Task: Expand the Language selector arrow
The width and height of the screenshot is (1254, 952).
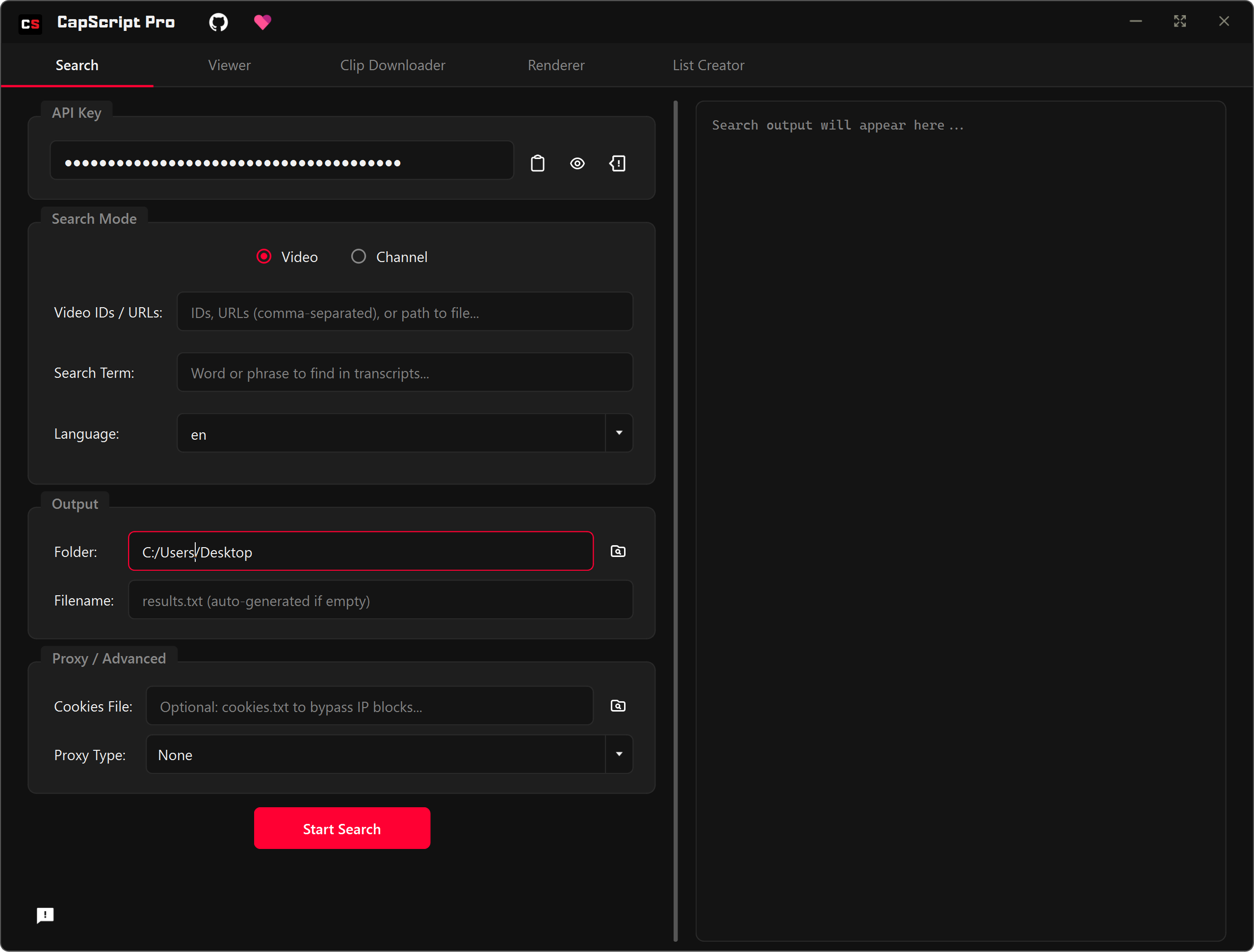Action: (620, 433)
